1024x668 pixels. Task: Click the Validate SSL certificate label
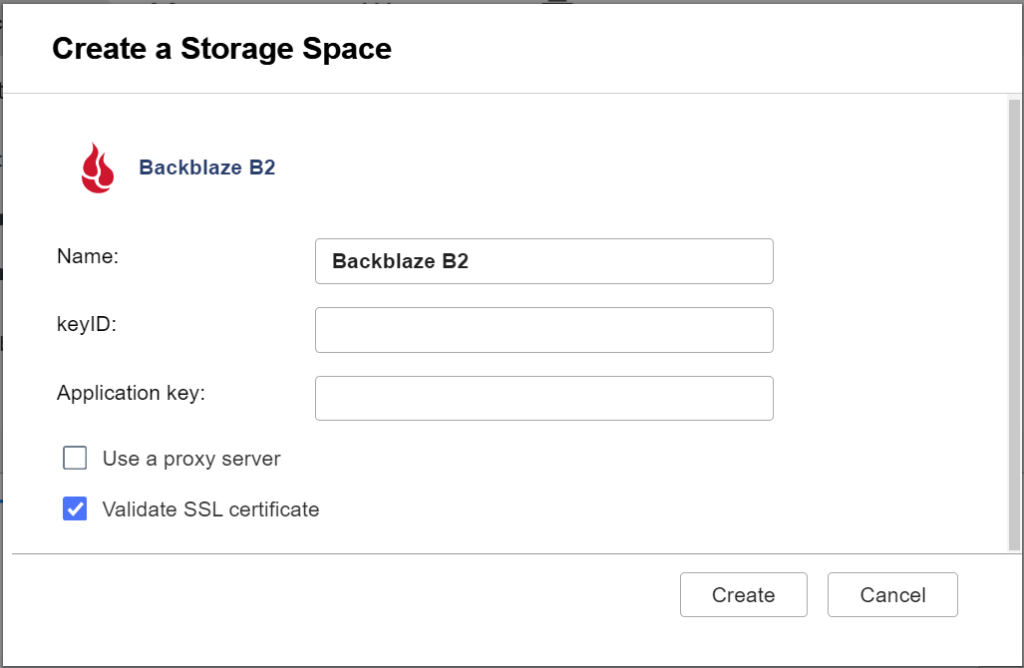(211, 509)
